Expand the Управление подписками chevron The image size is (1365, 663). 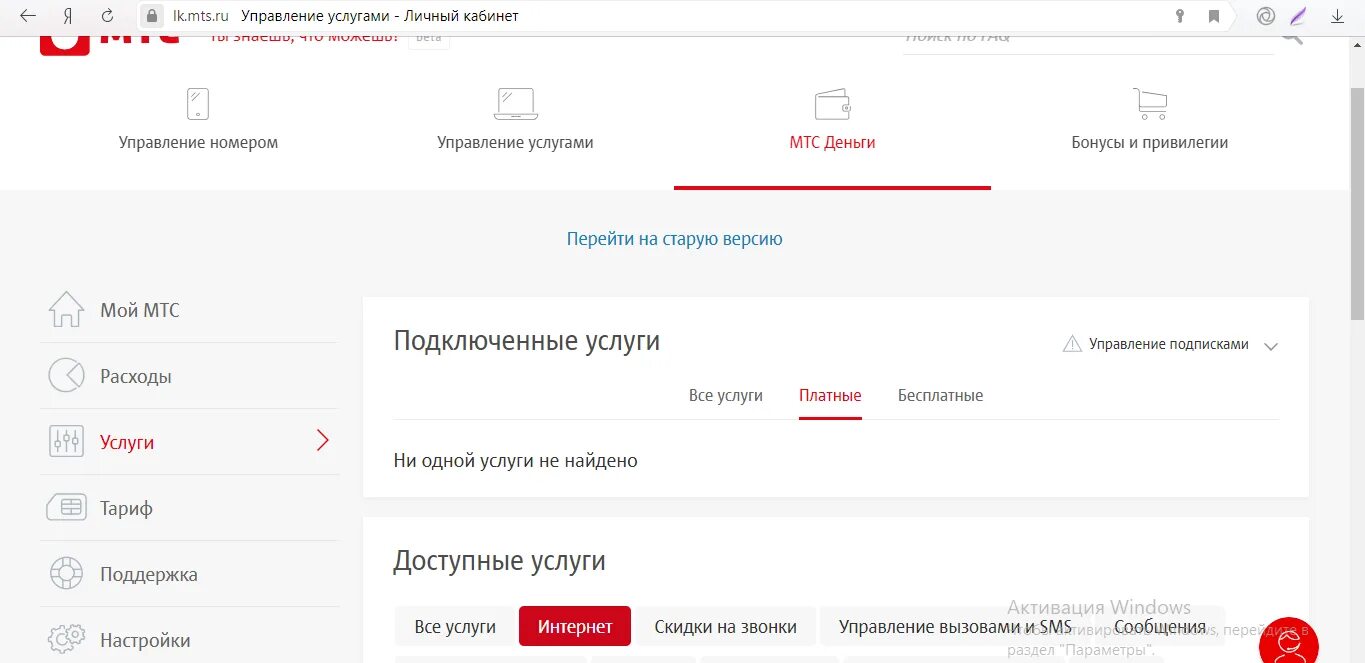tap(1271, 346)
